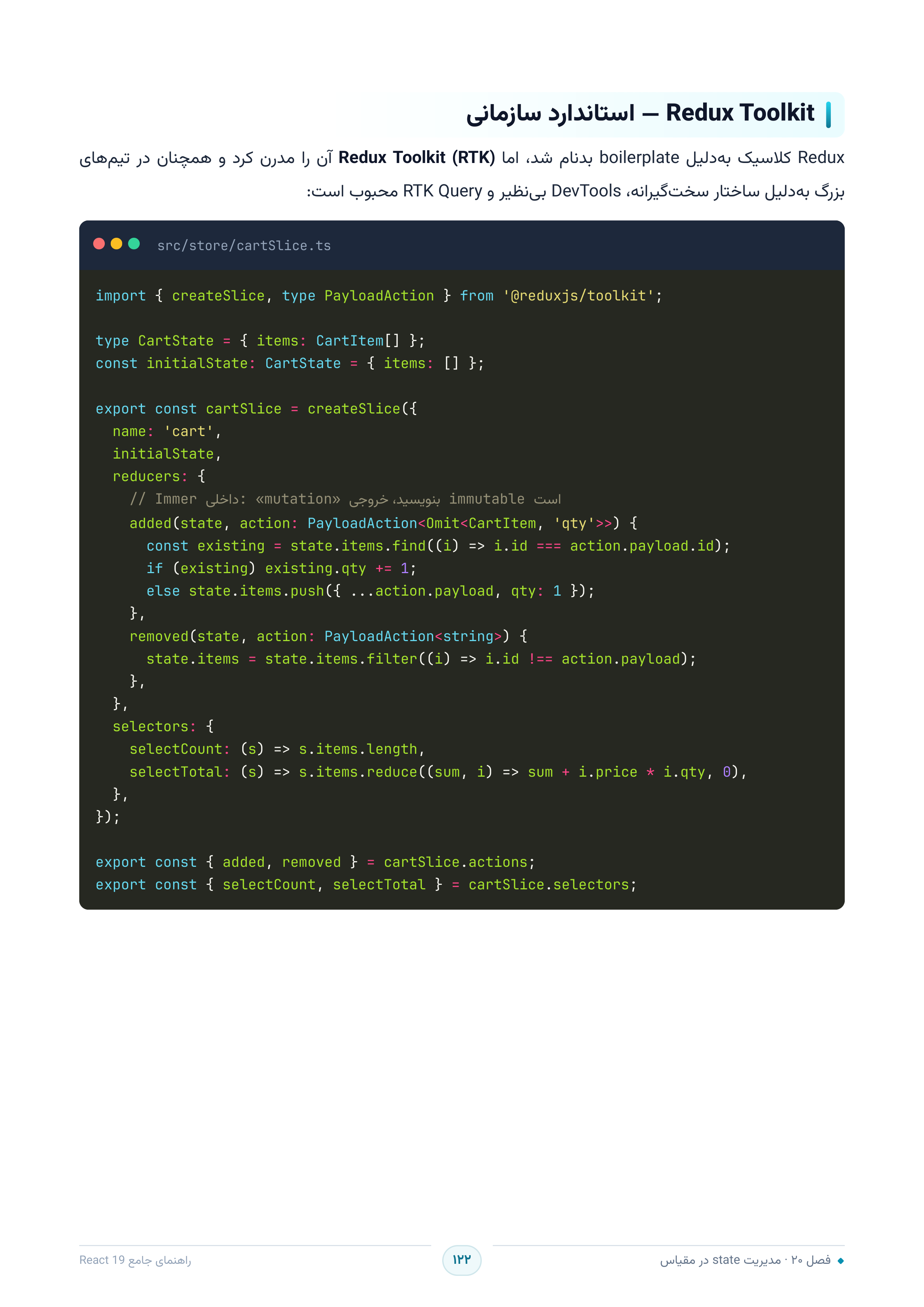
Task: Click the if (existing) existing.qty line
Action: pos(282,569)
